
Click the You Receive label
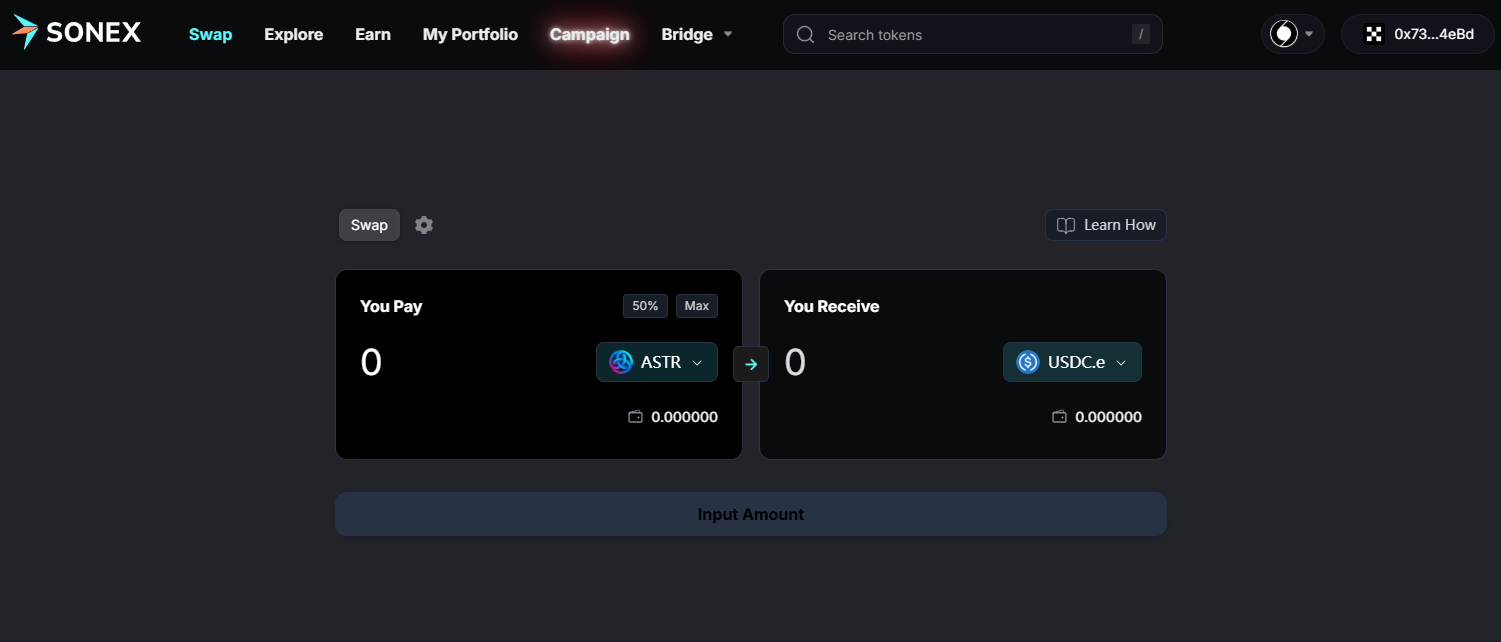click(832, 306)
